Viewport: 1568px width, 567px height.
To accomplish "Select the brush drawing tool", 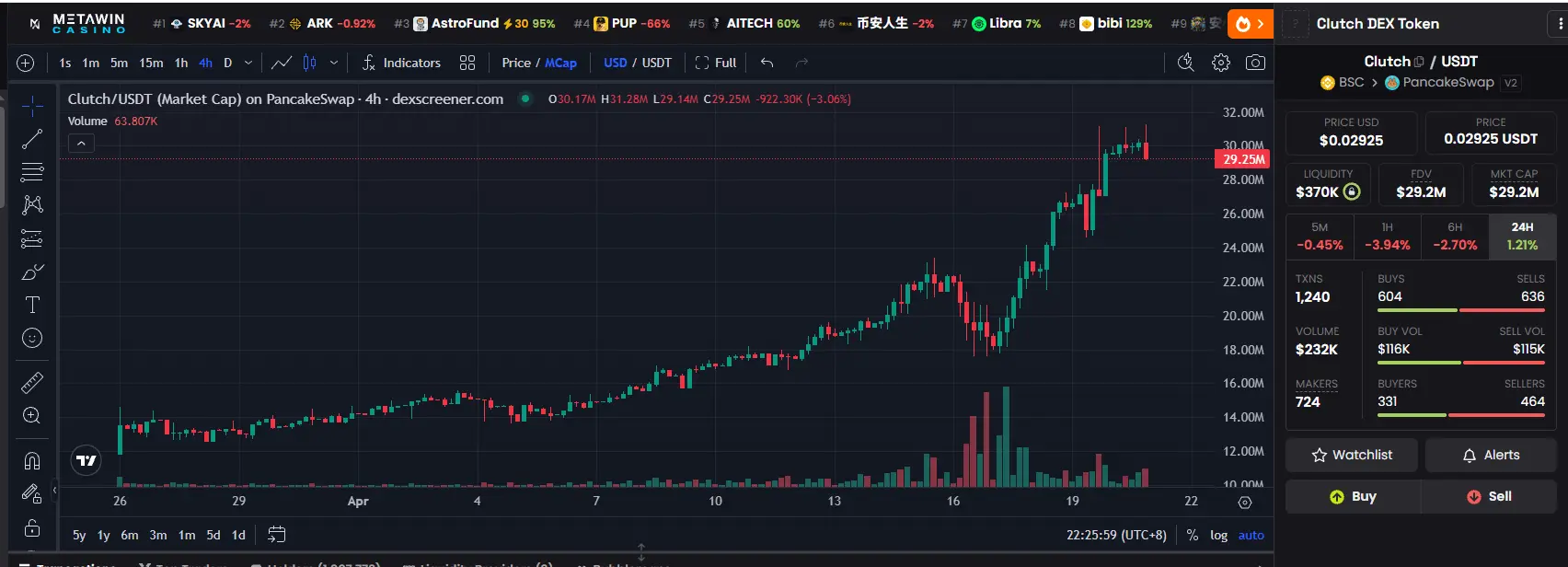I will 32,272.
